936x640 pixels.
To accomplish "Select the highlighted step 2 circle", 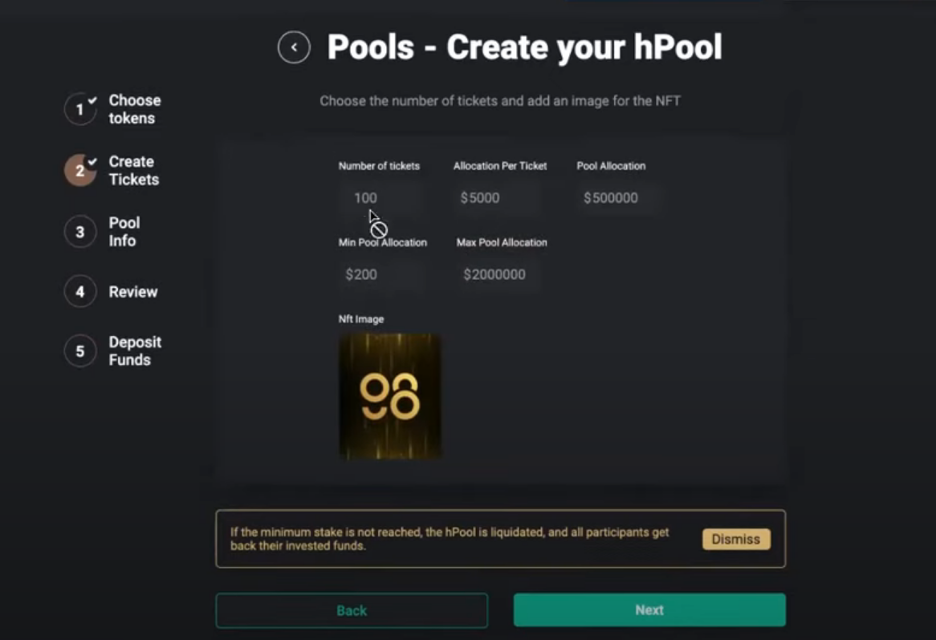I will (80, 171).
